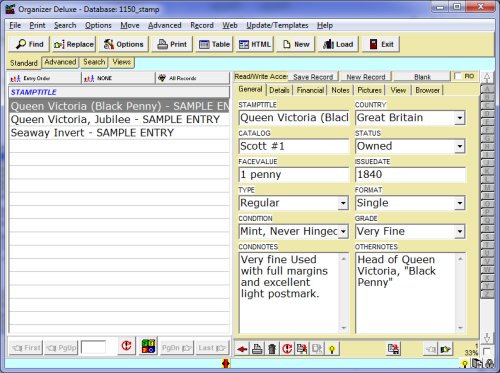Click the New Record button
The height and width of the screenshot is (373, 500).
tap(366, 77)
